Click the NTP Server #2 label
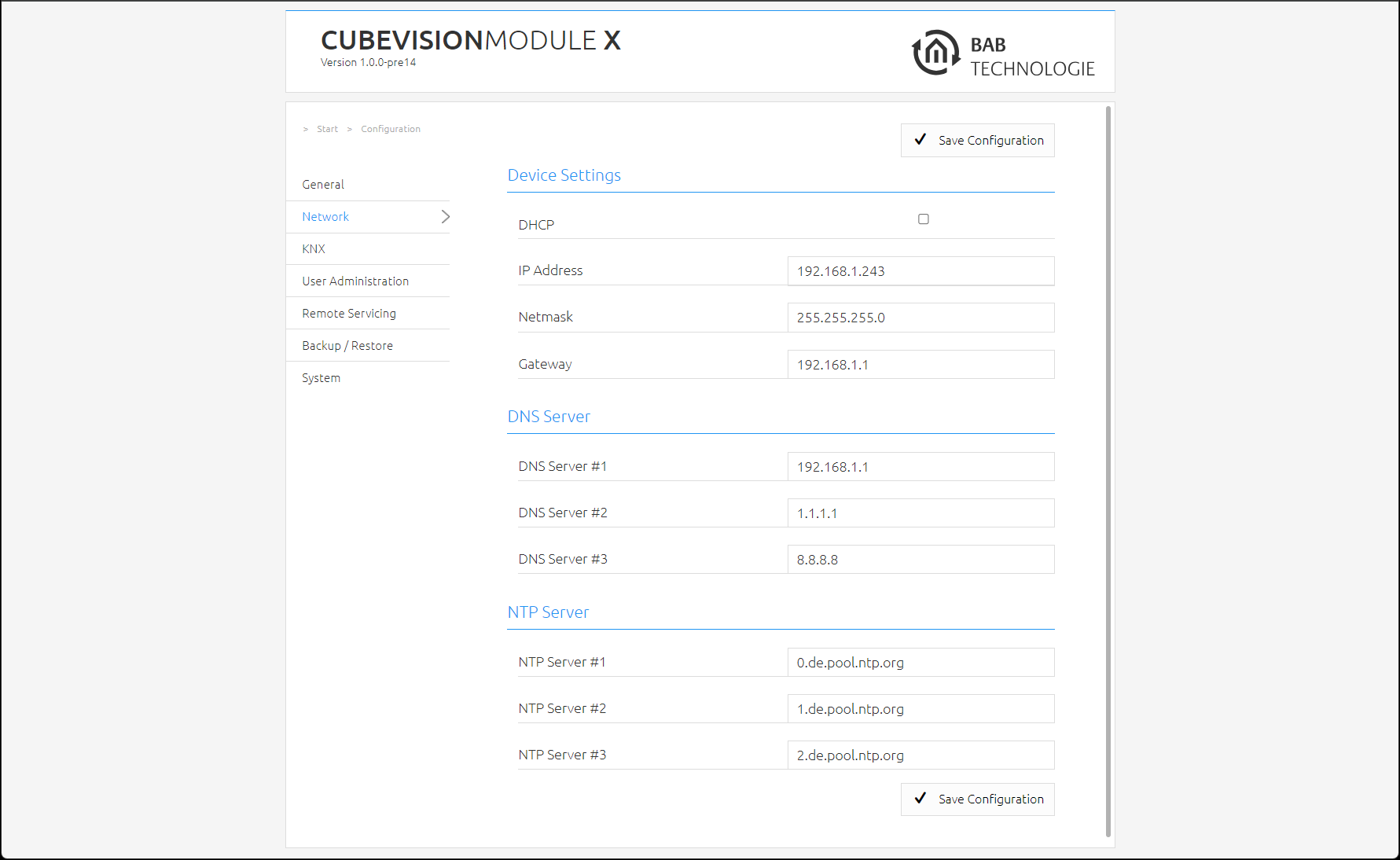 coord(562,708)
